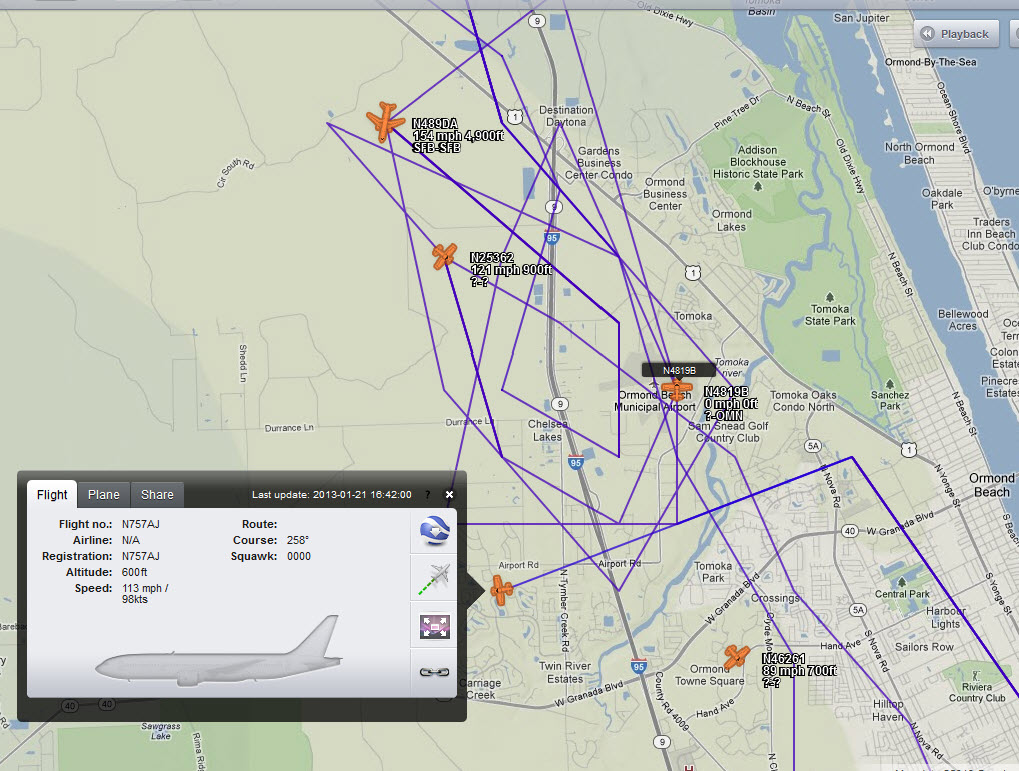This screenshot has height=771, width=1019.
Task: Open the Share tab
Action: [x=157, y=494]
